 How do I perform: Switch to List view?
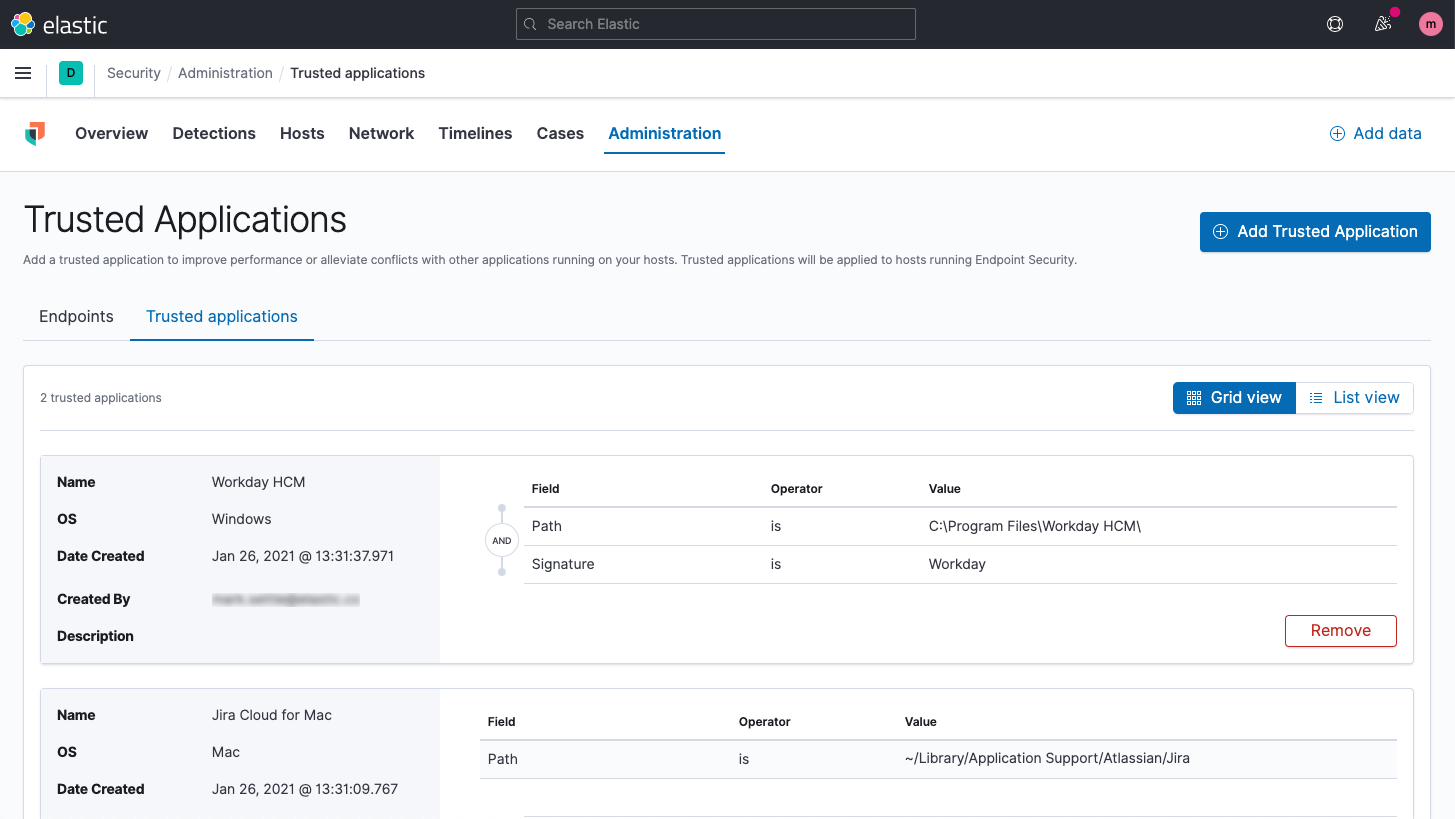[1354, 398]
